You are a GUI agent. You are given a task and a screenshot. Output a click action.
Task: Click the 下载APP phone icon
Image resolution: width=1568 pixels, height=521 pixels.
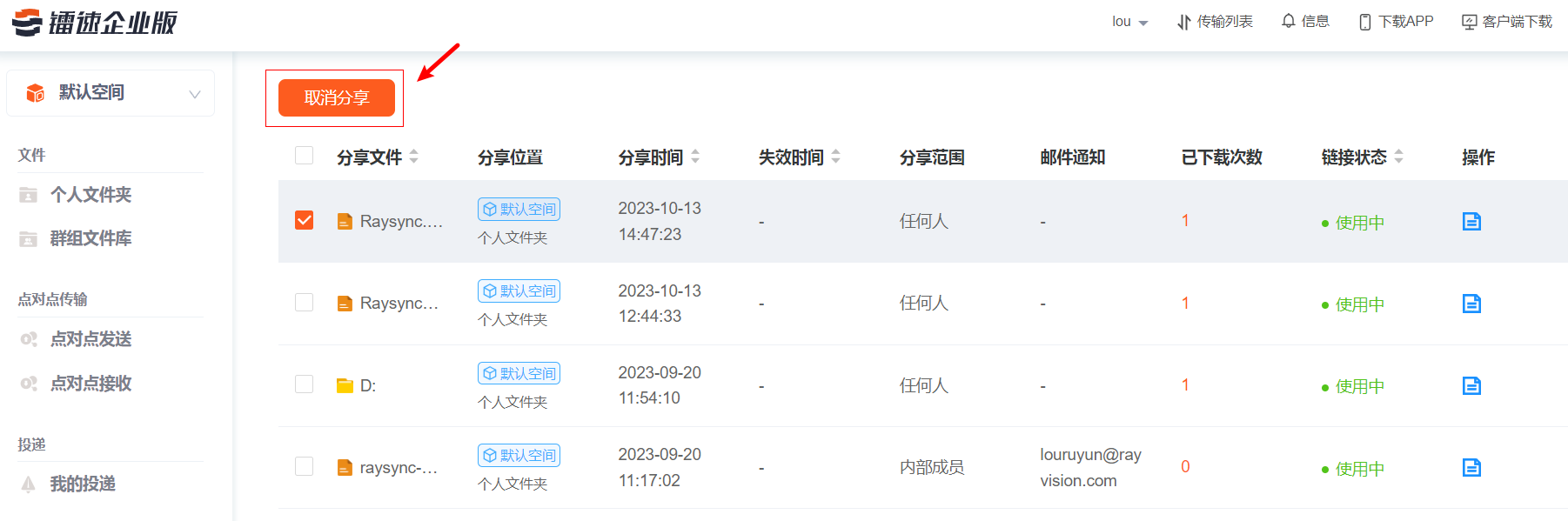click(1364, 22)
